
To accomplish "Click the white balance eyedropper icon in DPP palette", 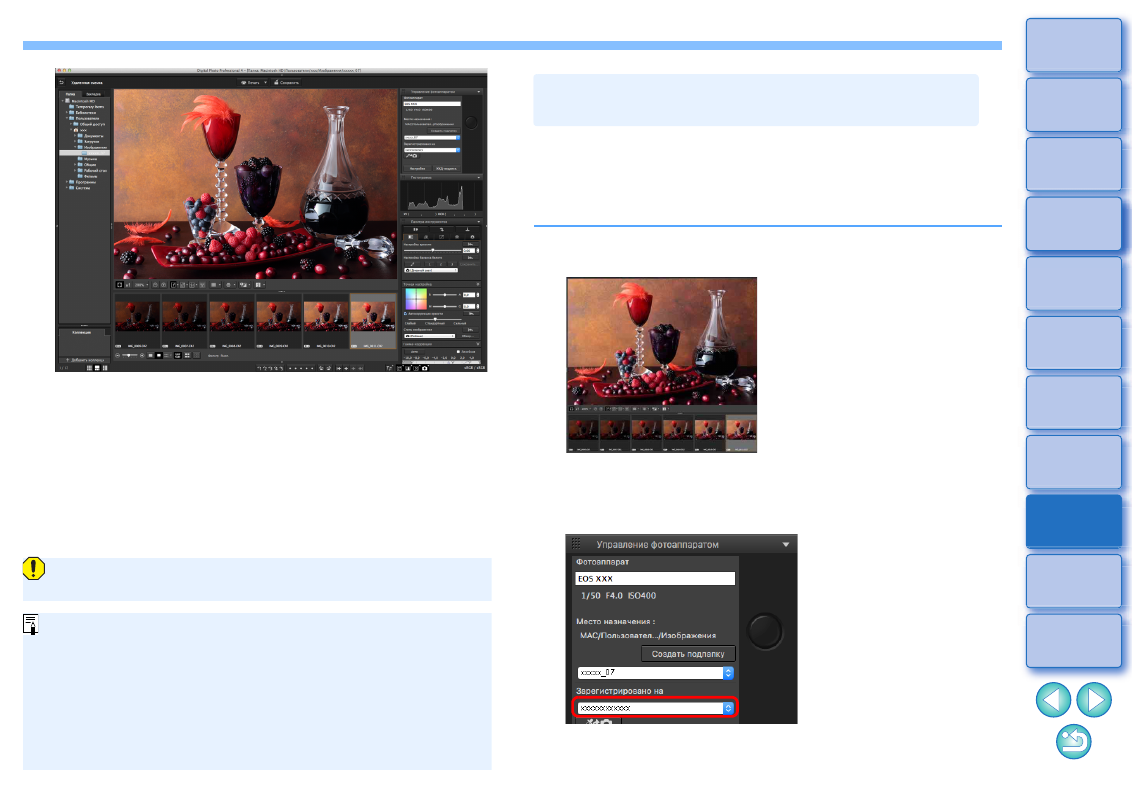I will [x=414, y=264].
